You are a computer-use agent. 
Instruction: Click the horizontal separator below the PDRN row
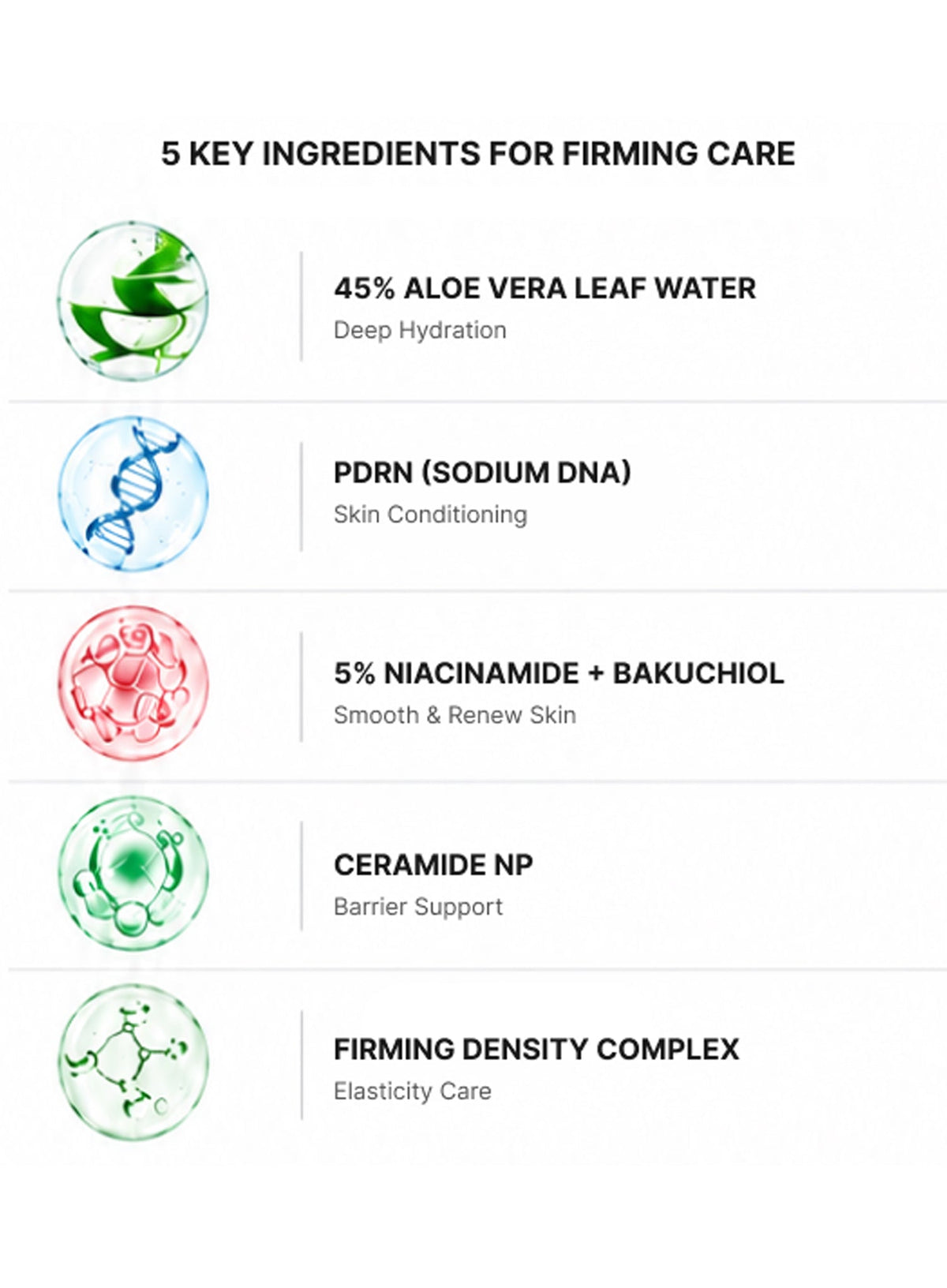click(477, 590)
